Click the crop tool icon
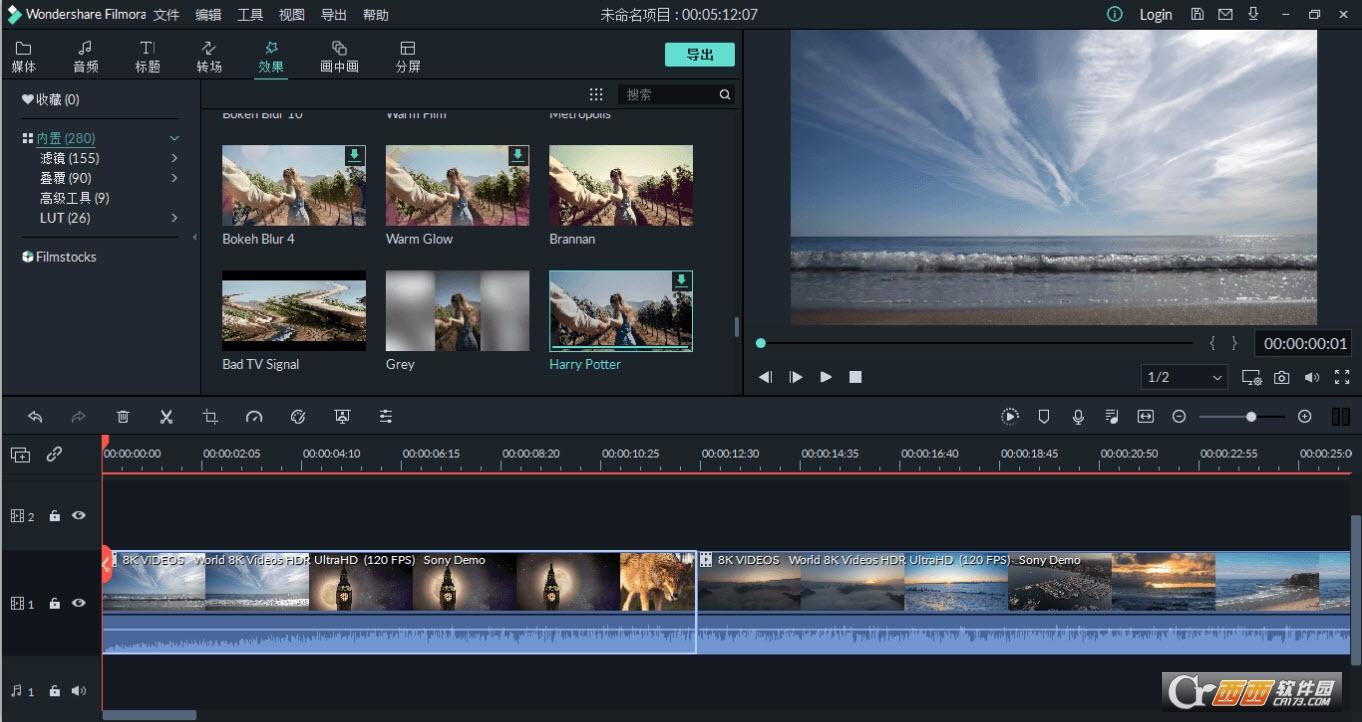The width and height of the screenshot is (1362, 722). (x=210, y=417)
